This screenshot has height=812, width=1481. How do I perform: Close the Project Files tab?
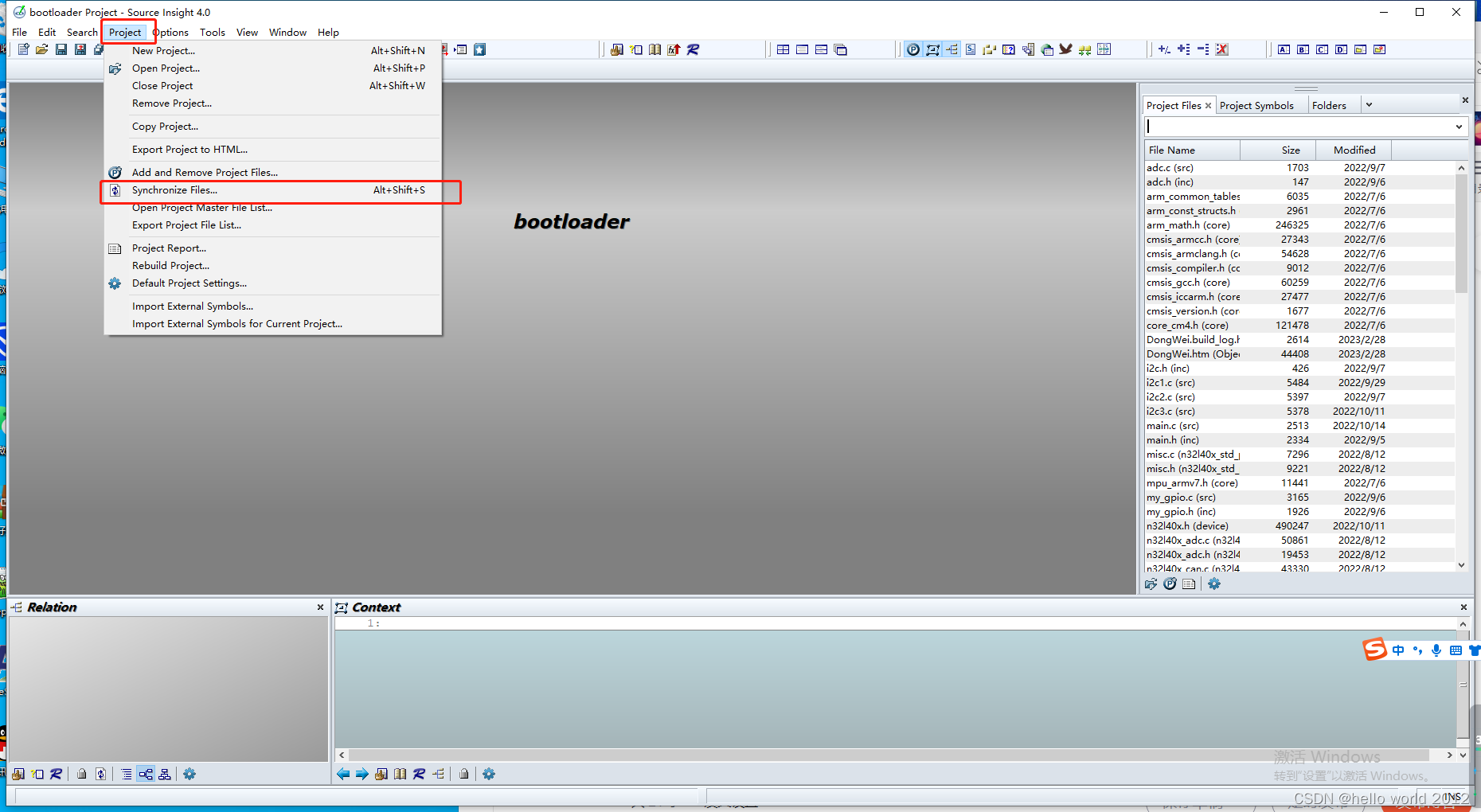(1208, 105)
